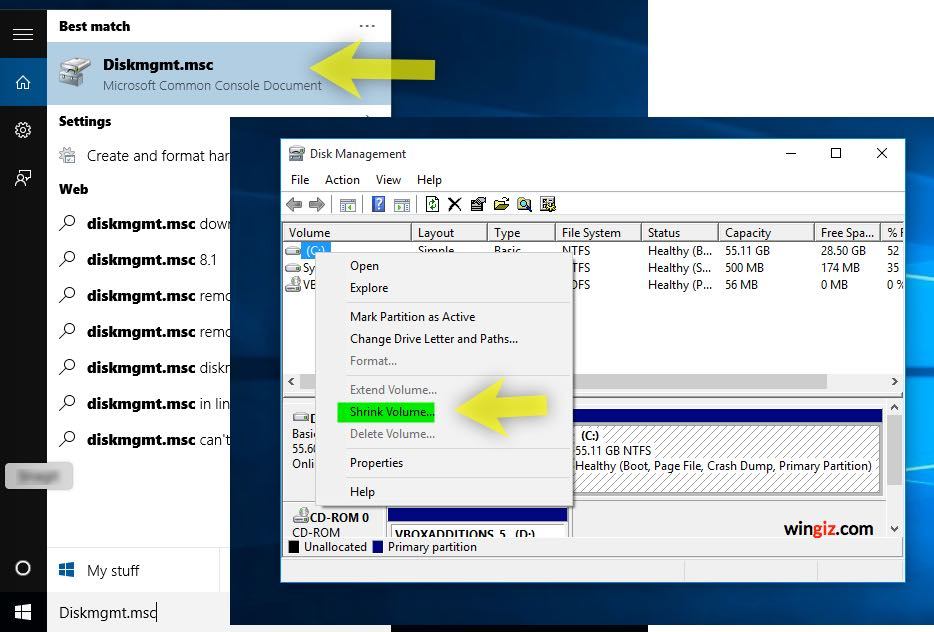
Task: Click the Properties toolbar icon
Action: tap(478, 204)
